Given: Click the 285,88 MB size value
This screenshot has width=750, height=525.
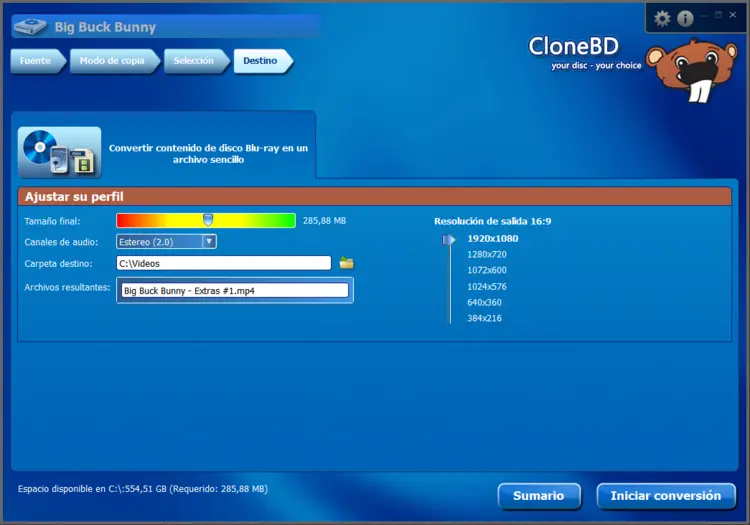Looking at the screenshot, I should point(324,220).
